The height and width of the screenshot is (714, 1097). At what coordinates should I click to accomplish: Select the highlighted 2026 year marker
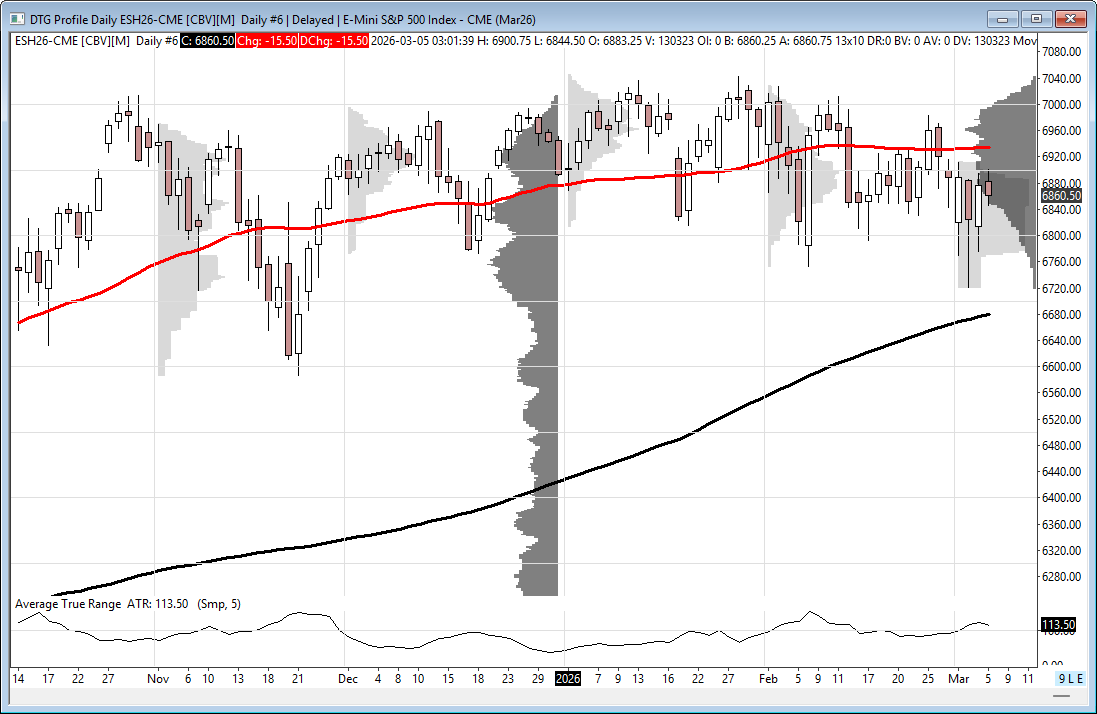[568, 679]
